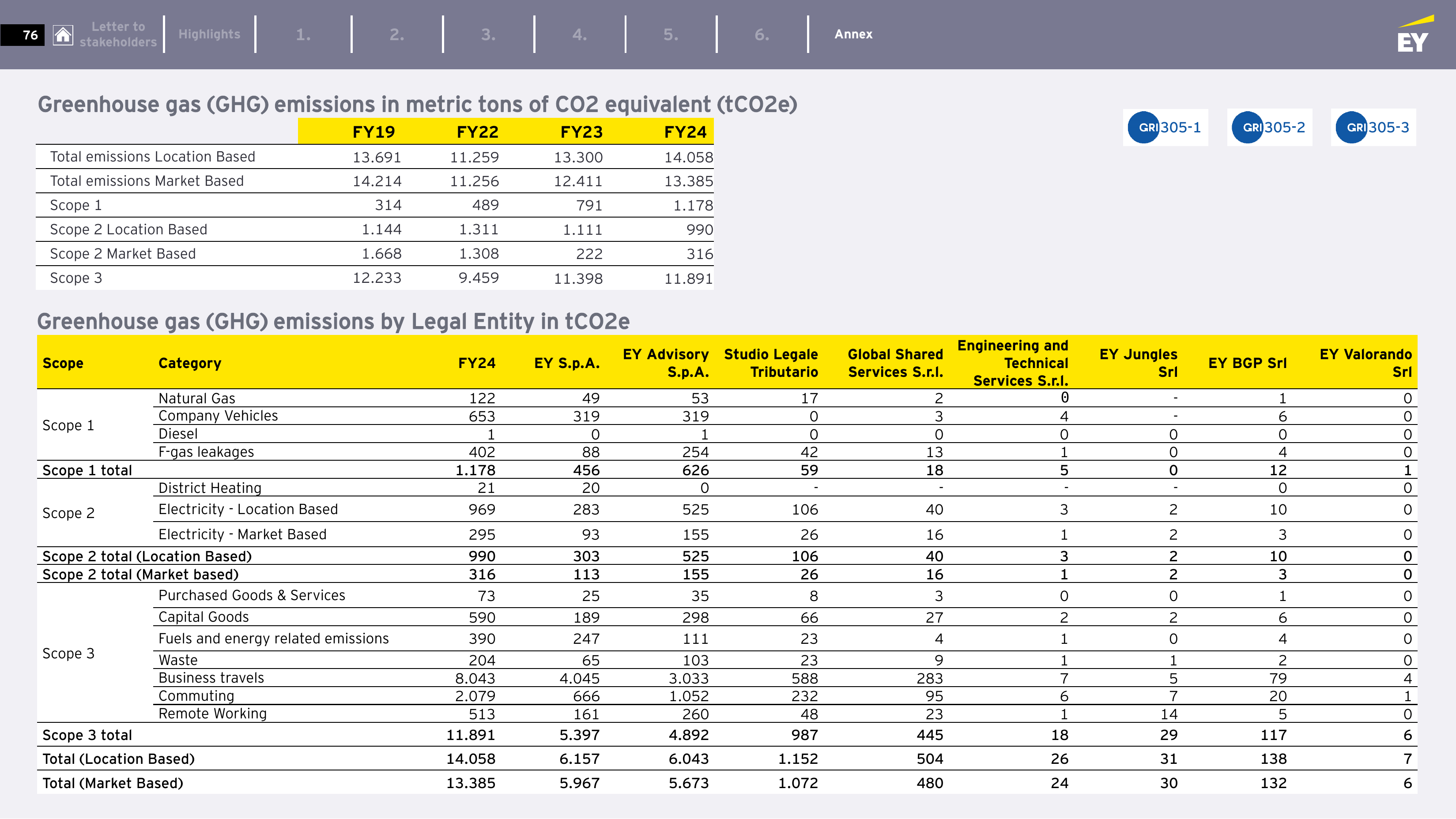Jump to chapter 1.
The image size is (1456, 819).
304,35
